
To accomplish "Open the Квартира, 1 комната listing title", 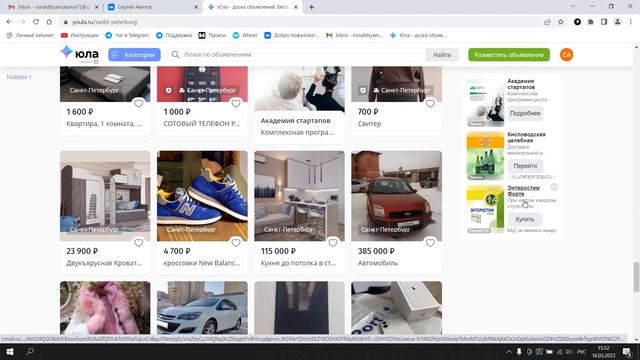I will tap(104, 124).
